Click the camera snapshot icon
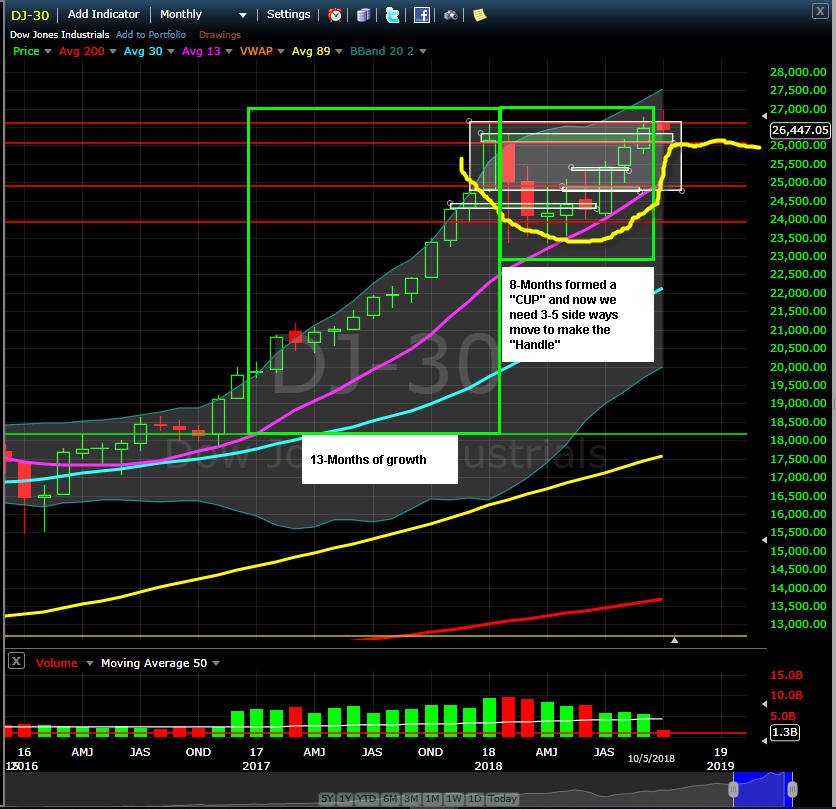 click(x=451, y=15)
